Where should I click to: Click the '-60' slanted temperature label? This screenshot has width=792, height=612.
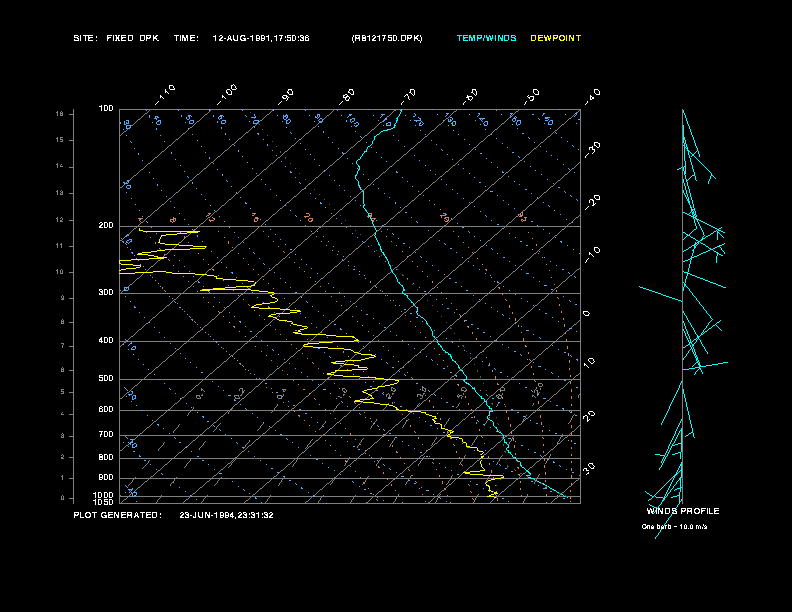[x=470, y=97]
